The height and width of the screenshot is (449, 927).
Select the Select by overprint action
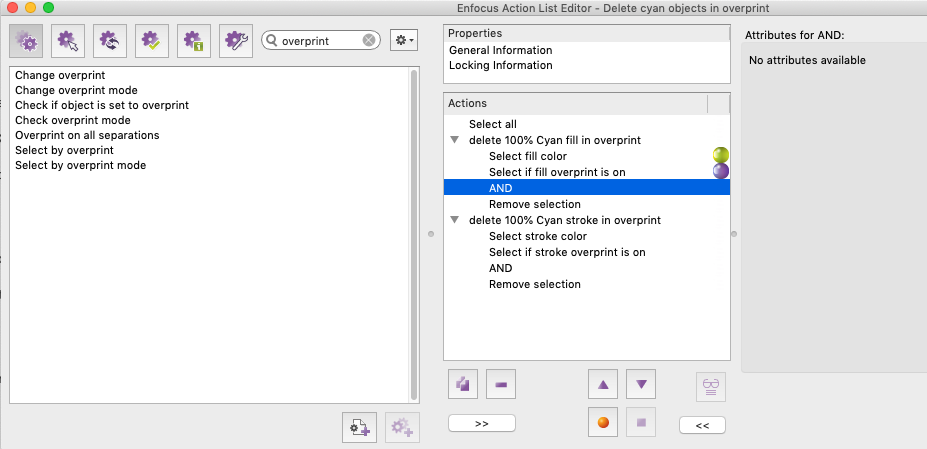tap(64, 150)
